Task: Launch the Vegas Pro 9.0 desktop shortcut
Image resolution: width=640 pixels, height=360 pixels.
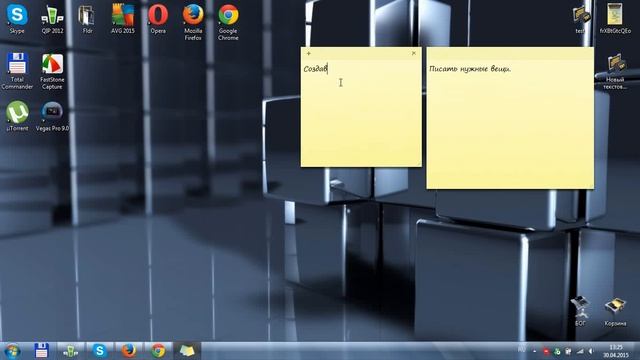Action: 52,116
